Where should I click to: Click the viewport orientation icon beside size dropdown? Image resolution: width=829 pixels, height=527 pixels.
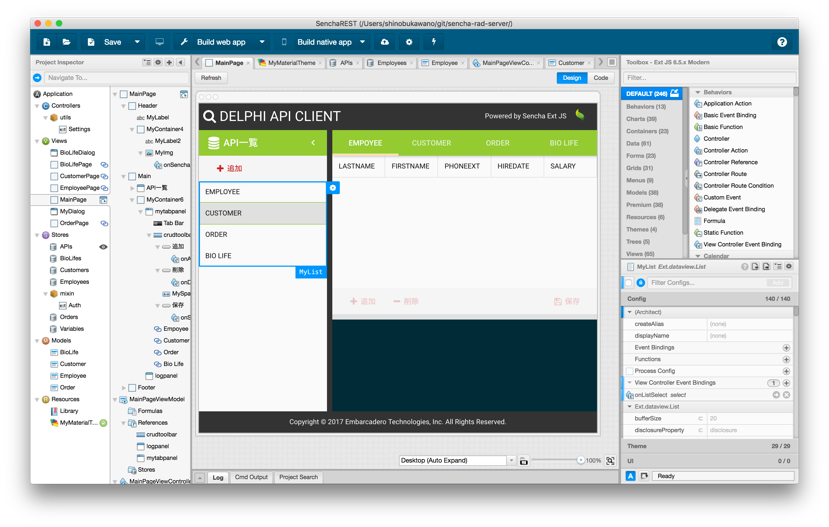(523, 461)
